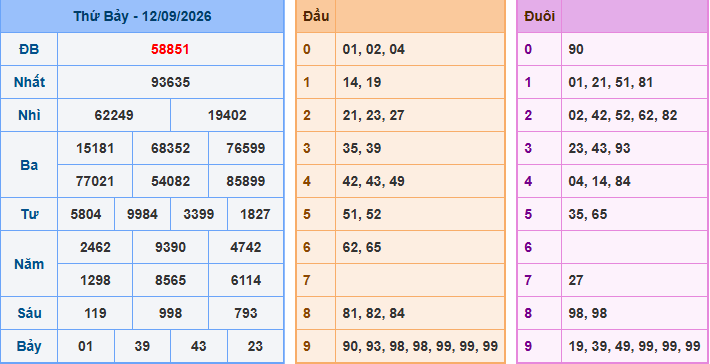Click Bảy prize number 01
The image size is (710, 364).
pos(86,346)
